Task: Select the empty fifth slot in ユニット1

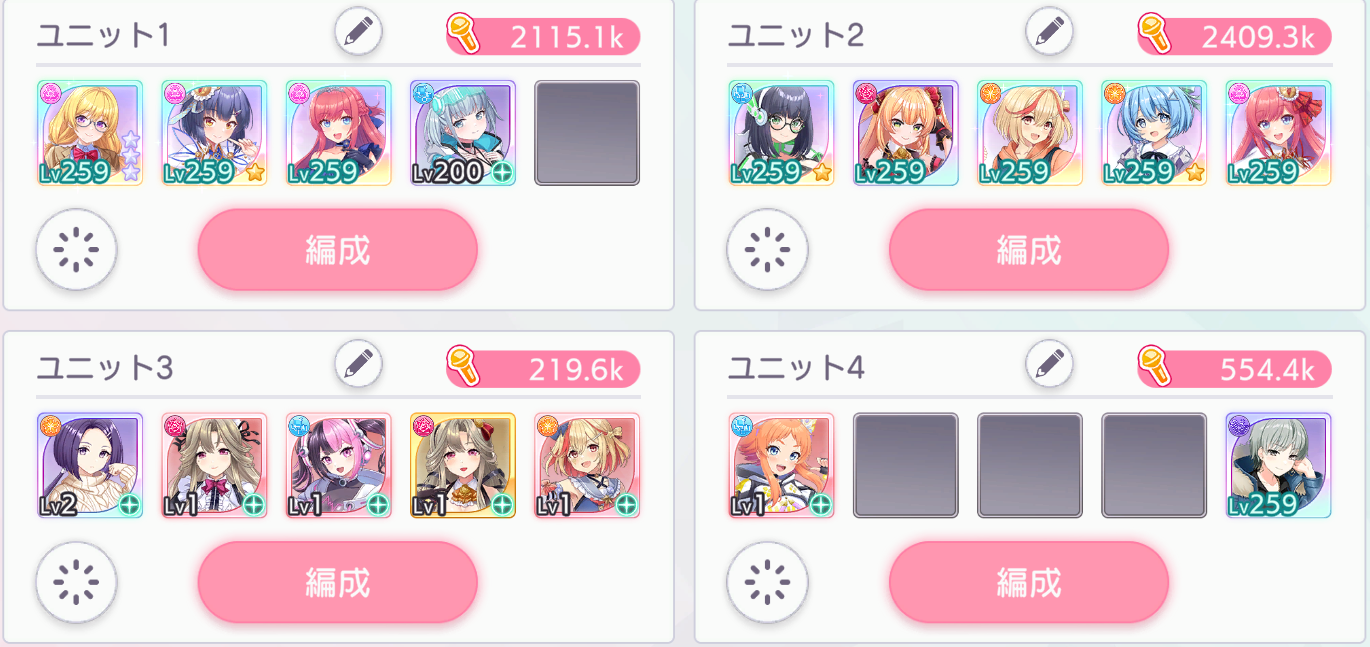Action: (x=587, y=133)
